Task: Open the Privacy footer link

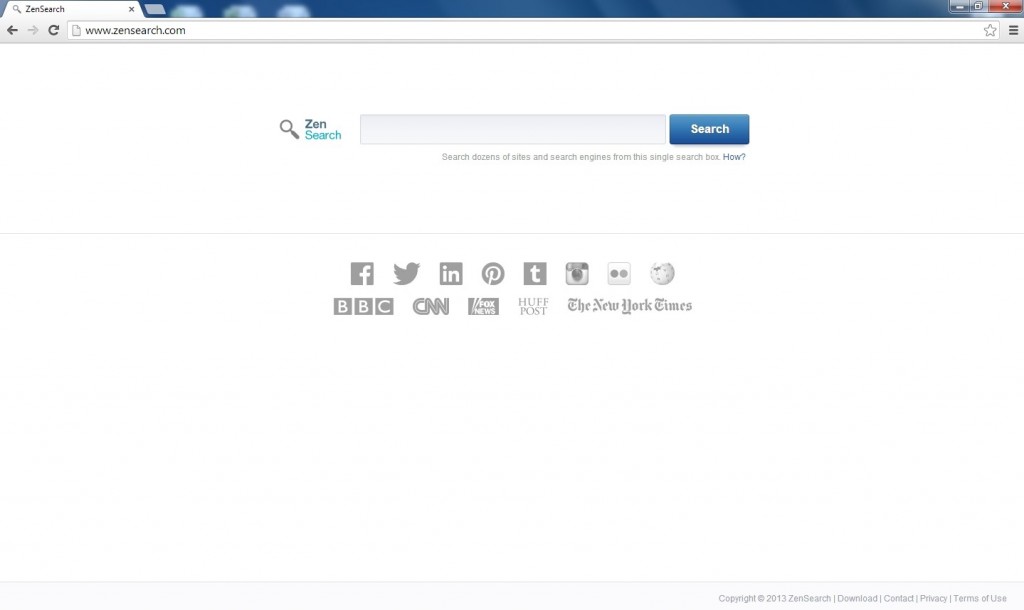Action: point(933,598)
